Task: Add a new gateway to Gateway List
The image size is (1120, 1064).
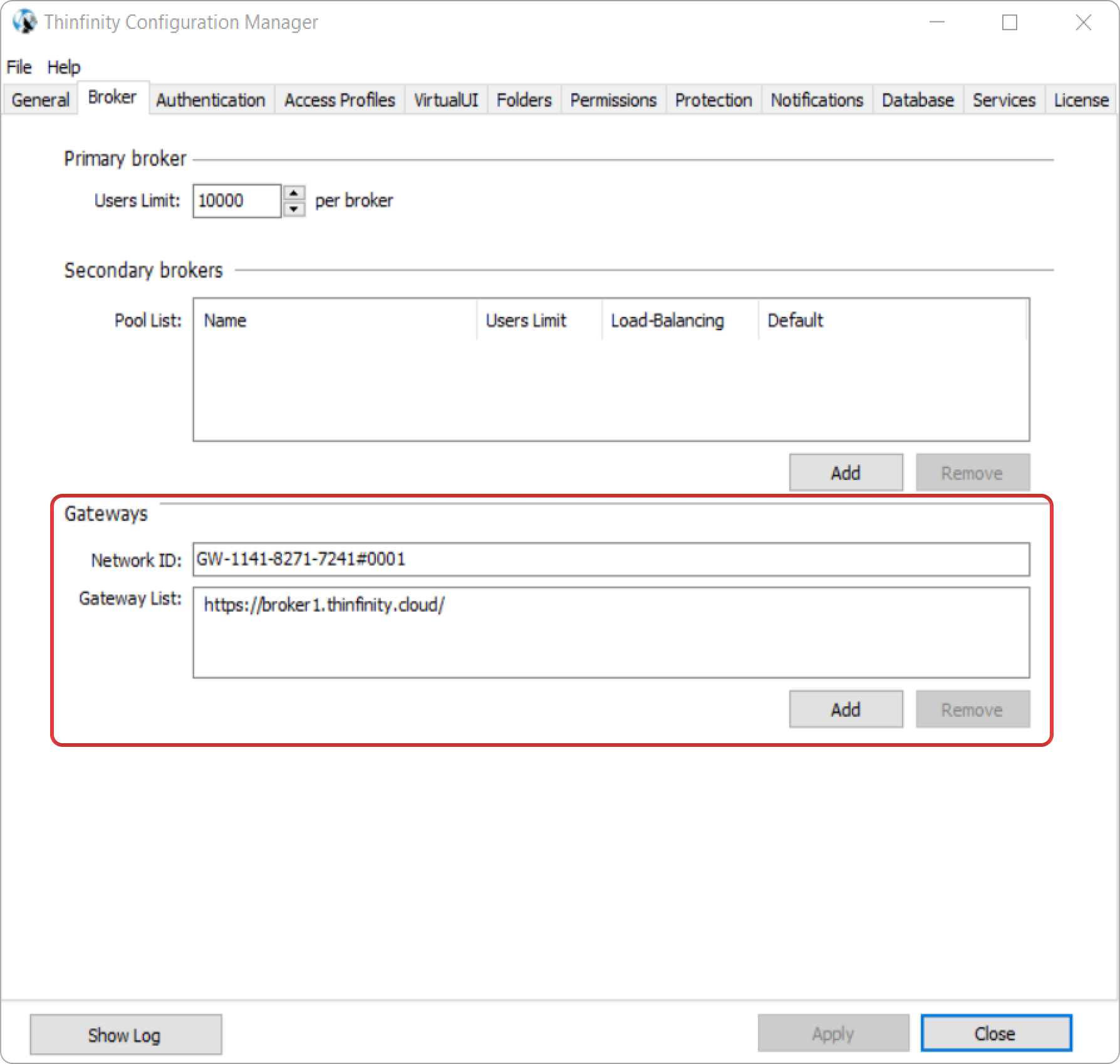Action: click(x=846, y=709)
